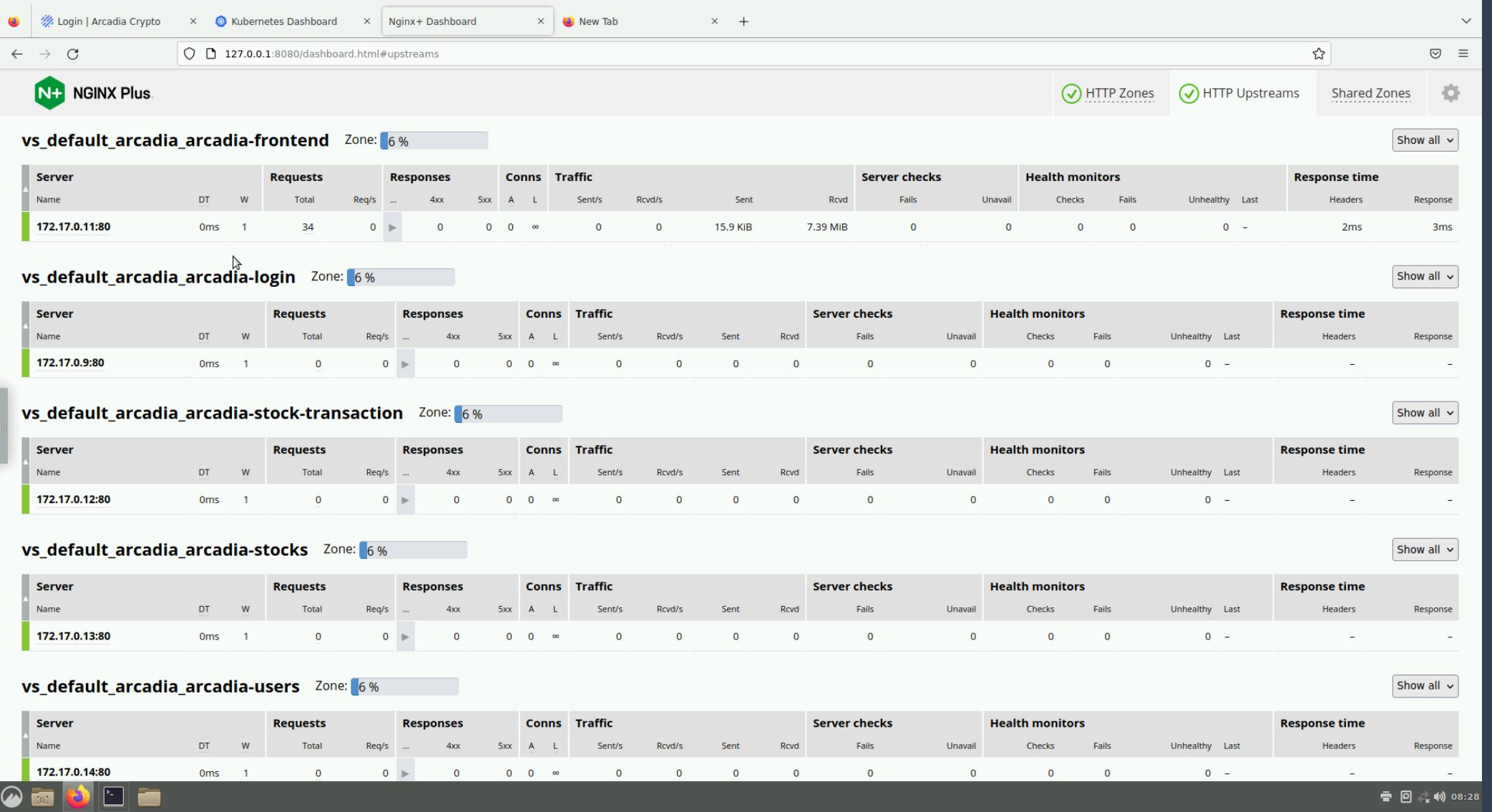Reload the current page

(x=73, y=54)
